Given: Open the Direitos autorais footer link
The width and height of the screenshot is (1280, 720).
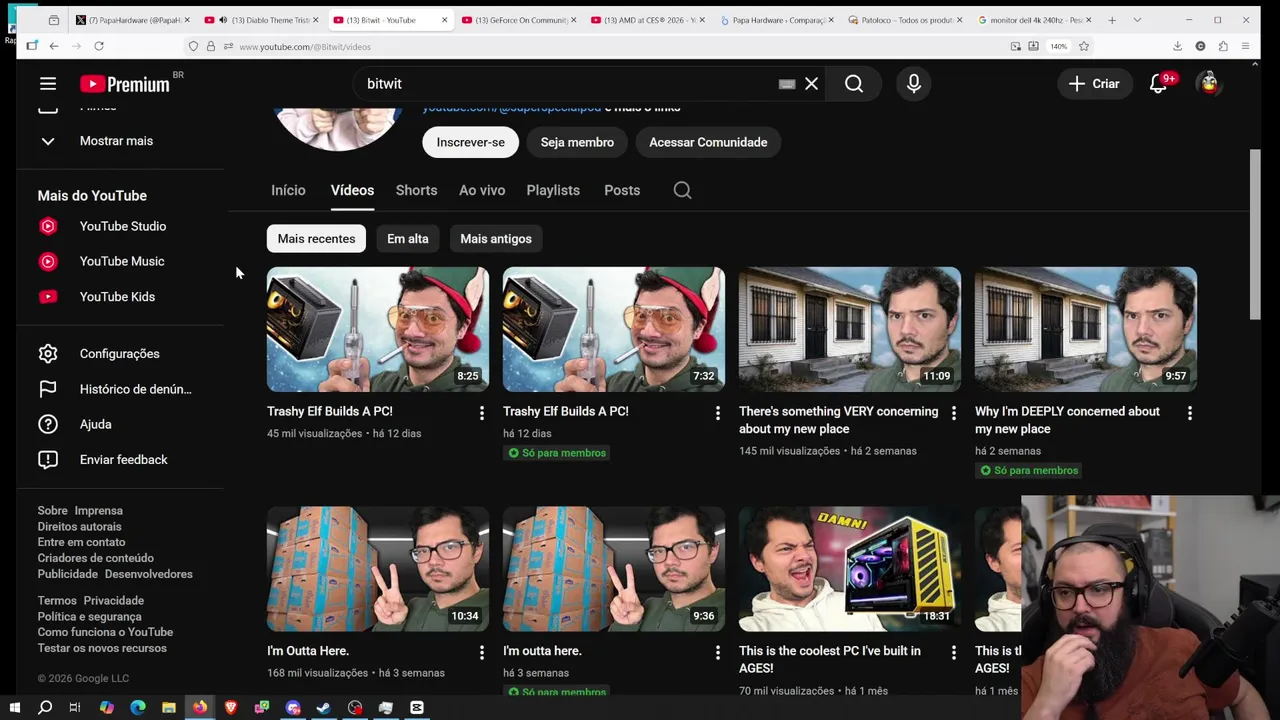Looking at the screenshot, I should click(x=79, y=527).
